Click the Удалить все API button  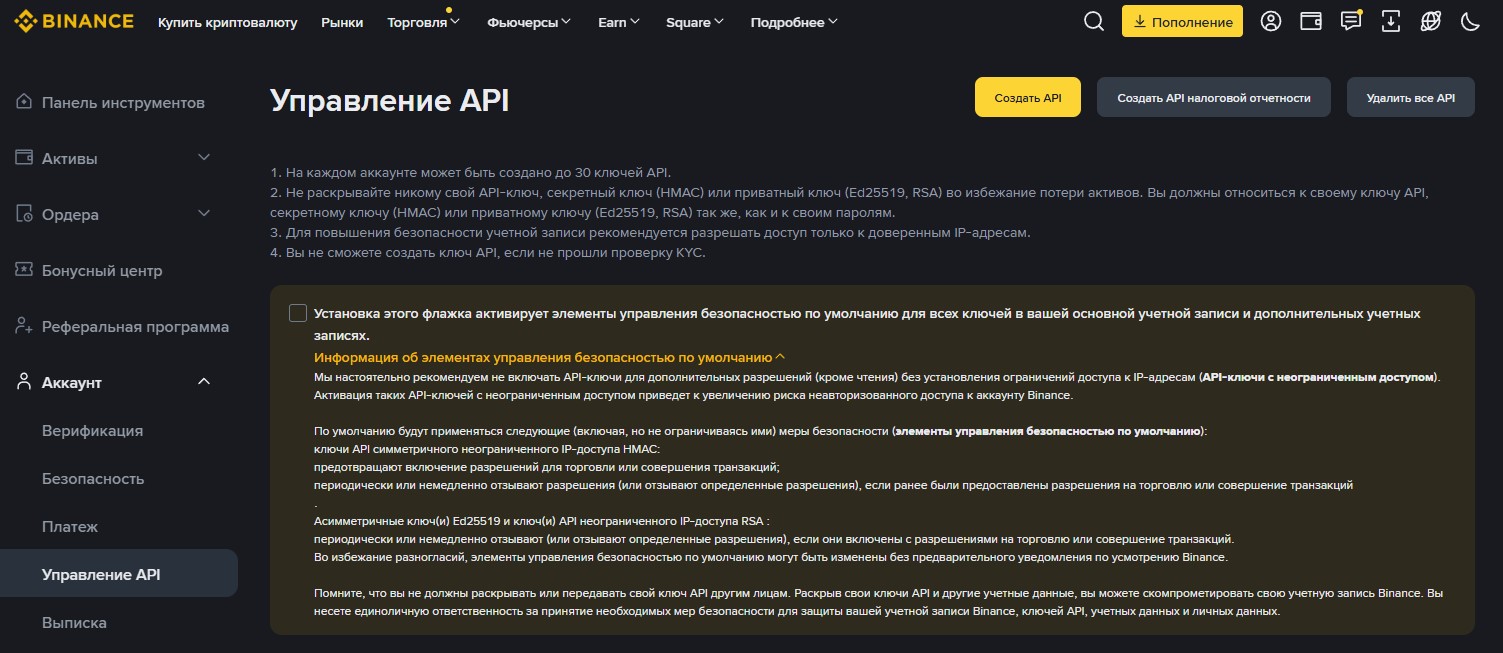coord(1410,98)
